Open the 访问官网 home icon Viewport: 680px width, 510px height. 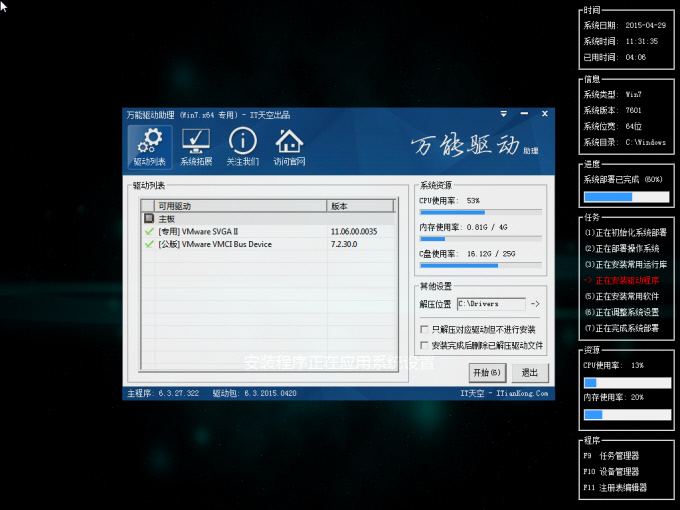coord(289,147)
